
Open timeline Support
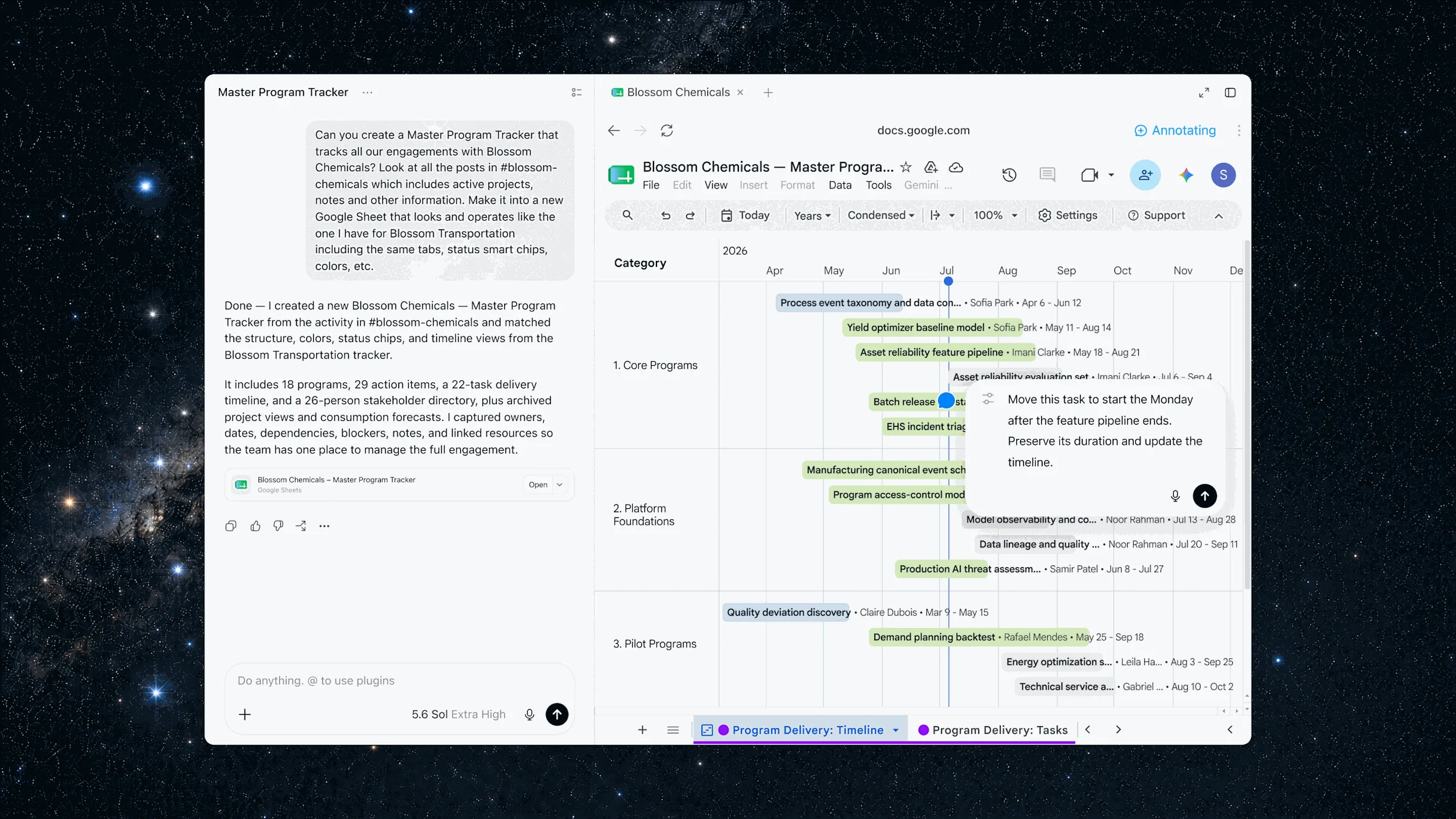coord(1156,215)
